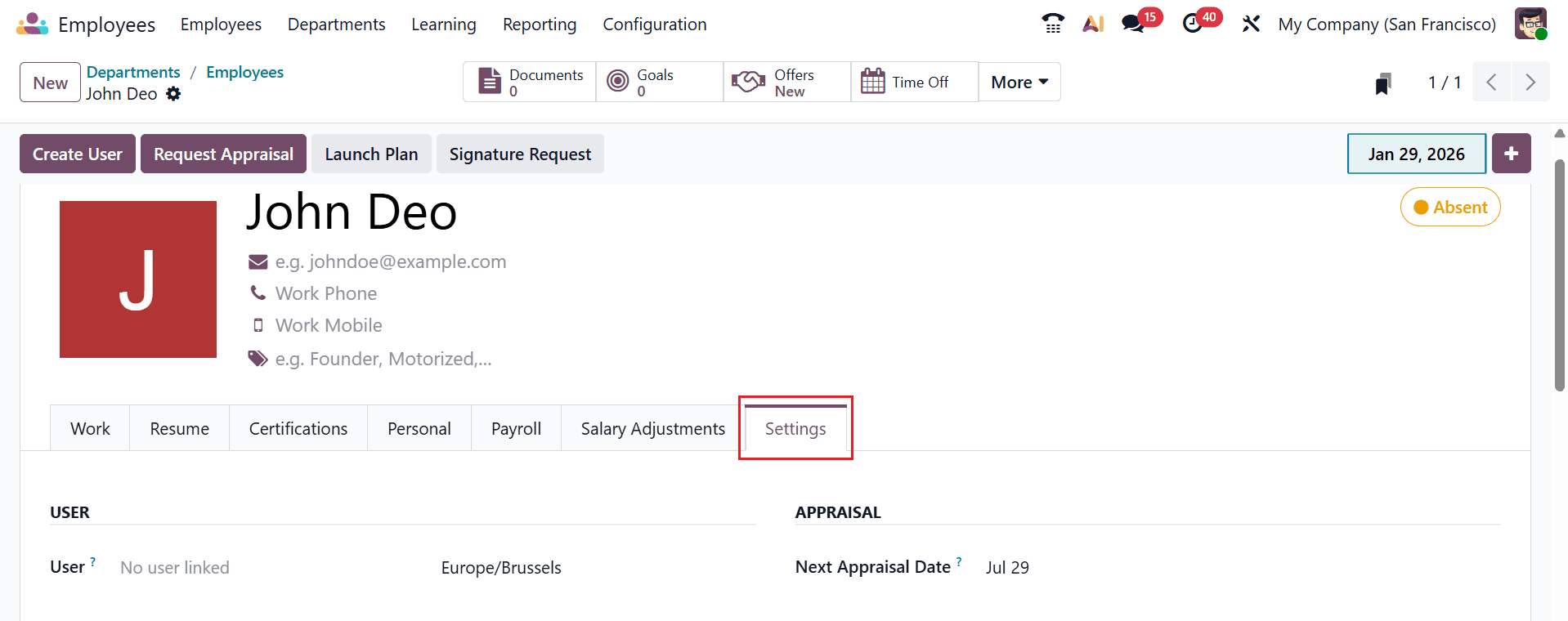Switch to the Personal tab
This screenshot has width=1568, height=621.
[x=419, y=428]
